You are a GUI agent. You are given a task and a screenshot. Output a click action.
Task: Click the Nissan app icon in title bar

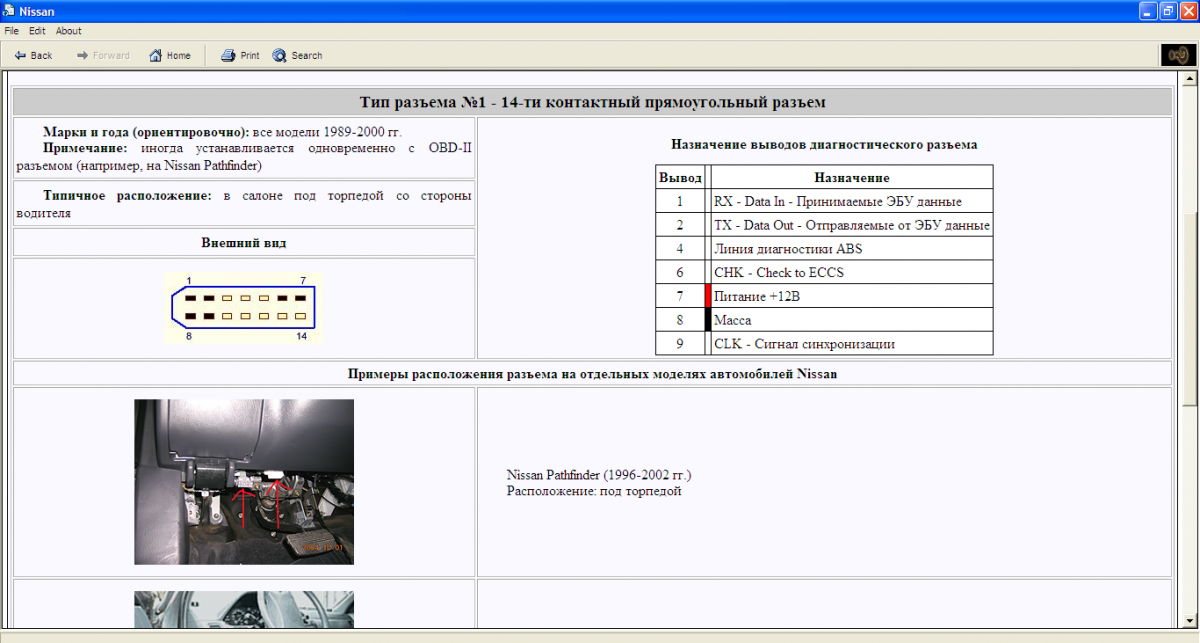[x=10, y=10]
